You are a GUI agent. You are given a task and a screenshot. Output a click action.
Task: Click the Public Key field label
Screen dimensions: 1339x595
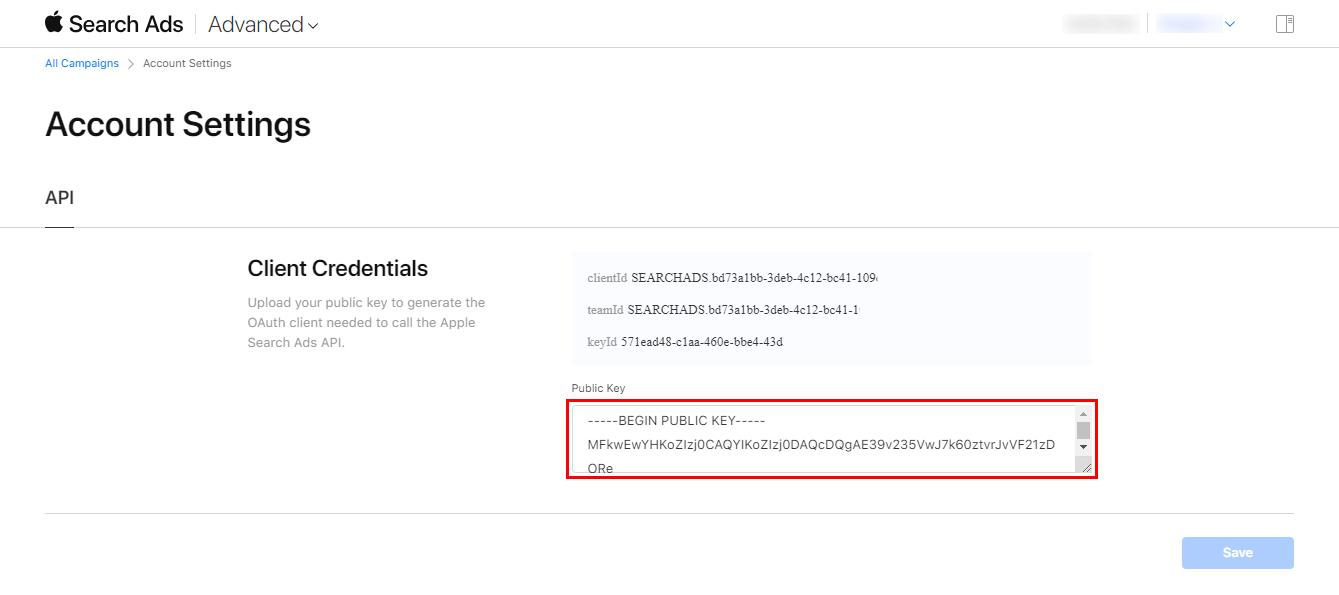pos(598,388)
